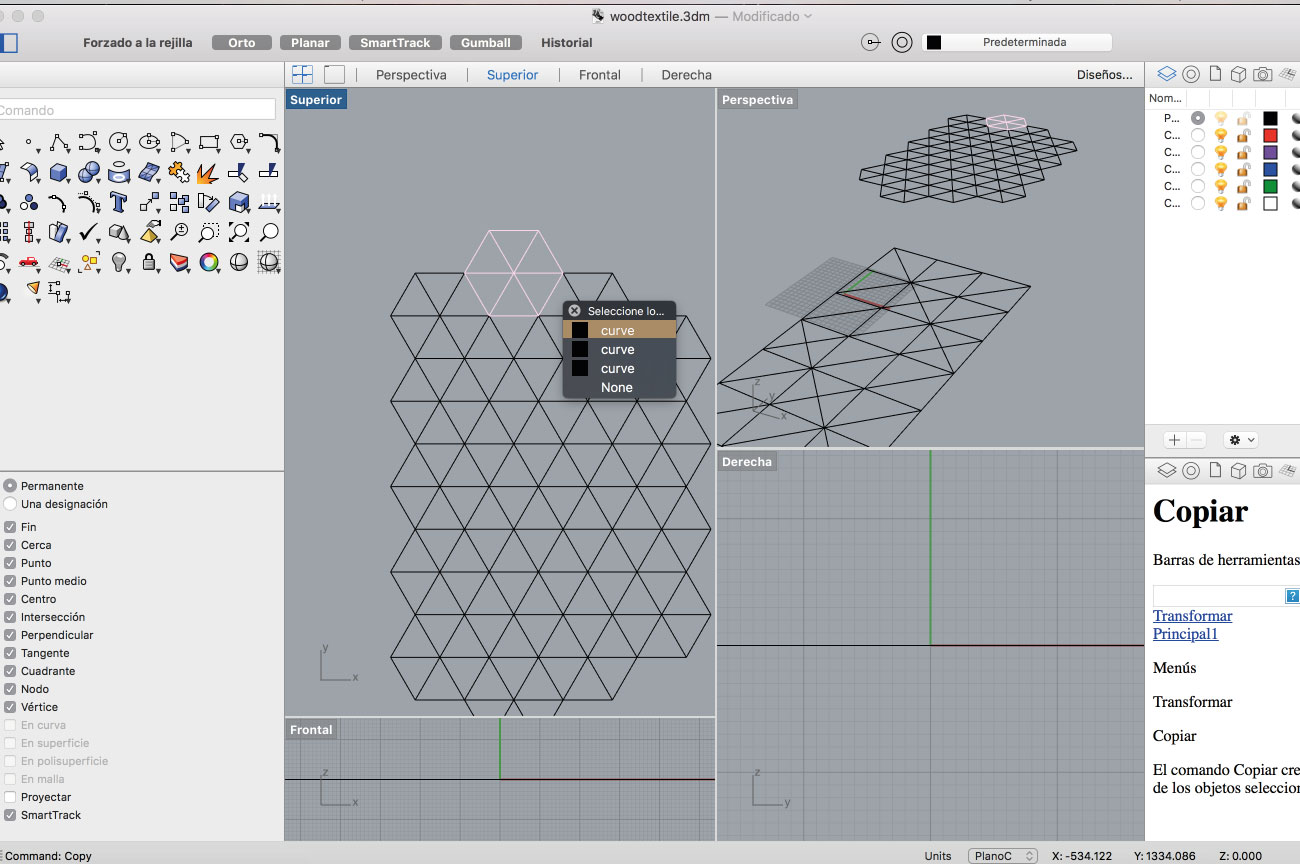Select the Polyline tool
Viewport: 1300px width, 864px height.
(58, 142)
